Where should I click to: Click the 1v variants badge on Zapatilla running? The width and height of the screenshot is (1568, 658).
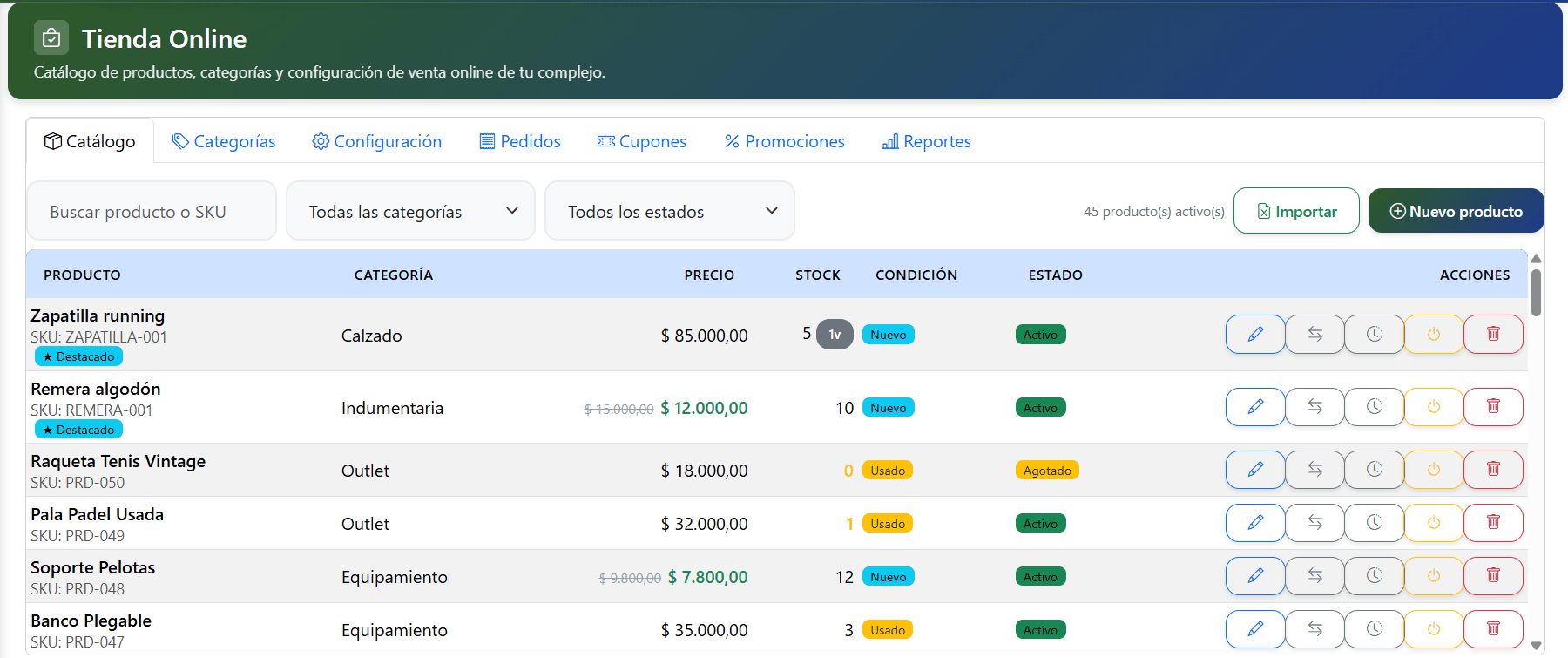click(835, 335)
